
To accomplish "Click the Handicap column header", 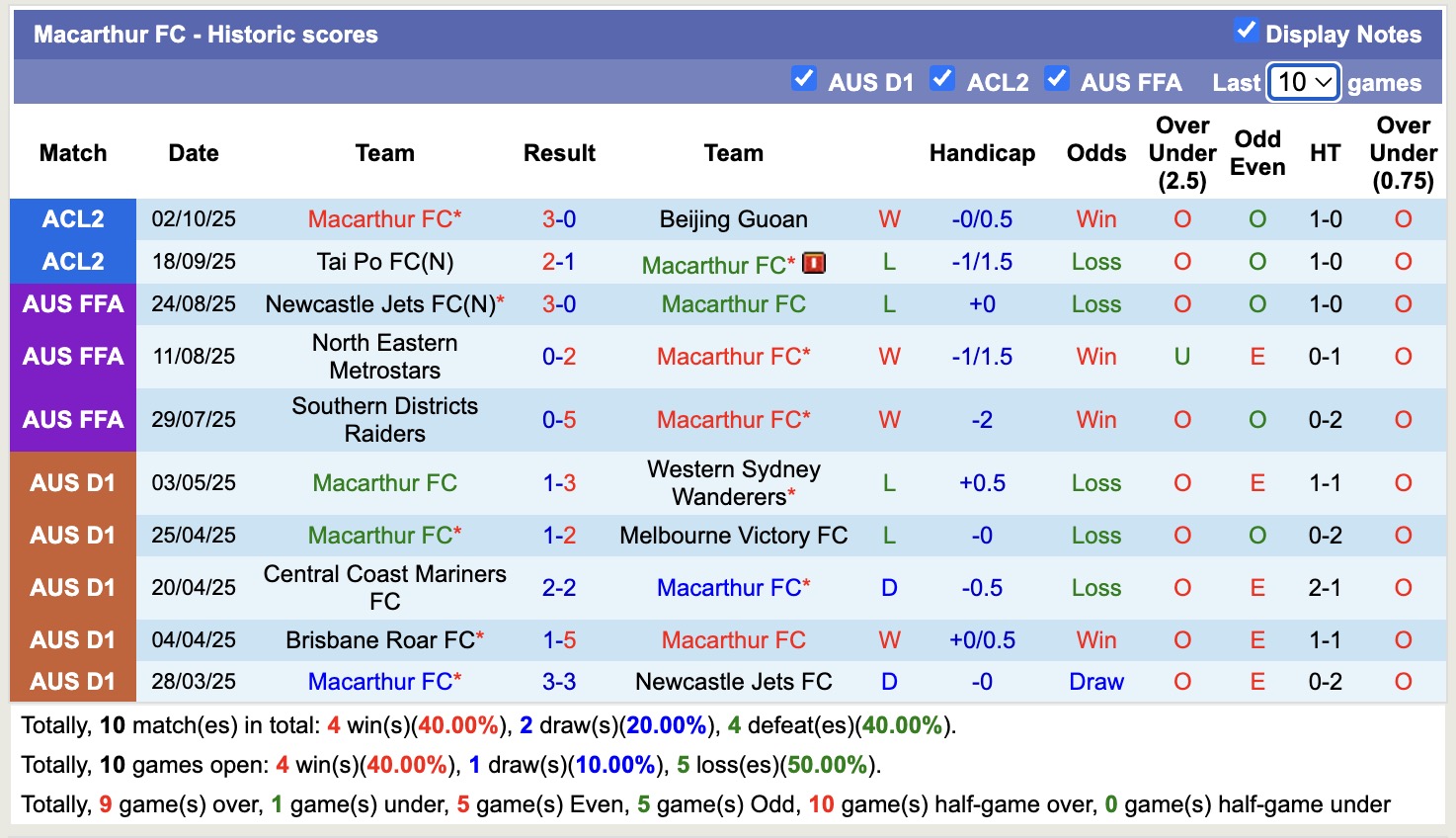I will tap(982, 153).
